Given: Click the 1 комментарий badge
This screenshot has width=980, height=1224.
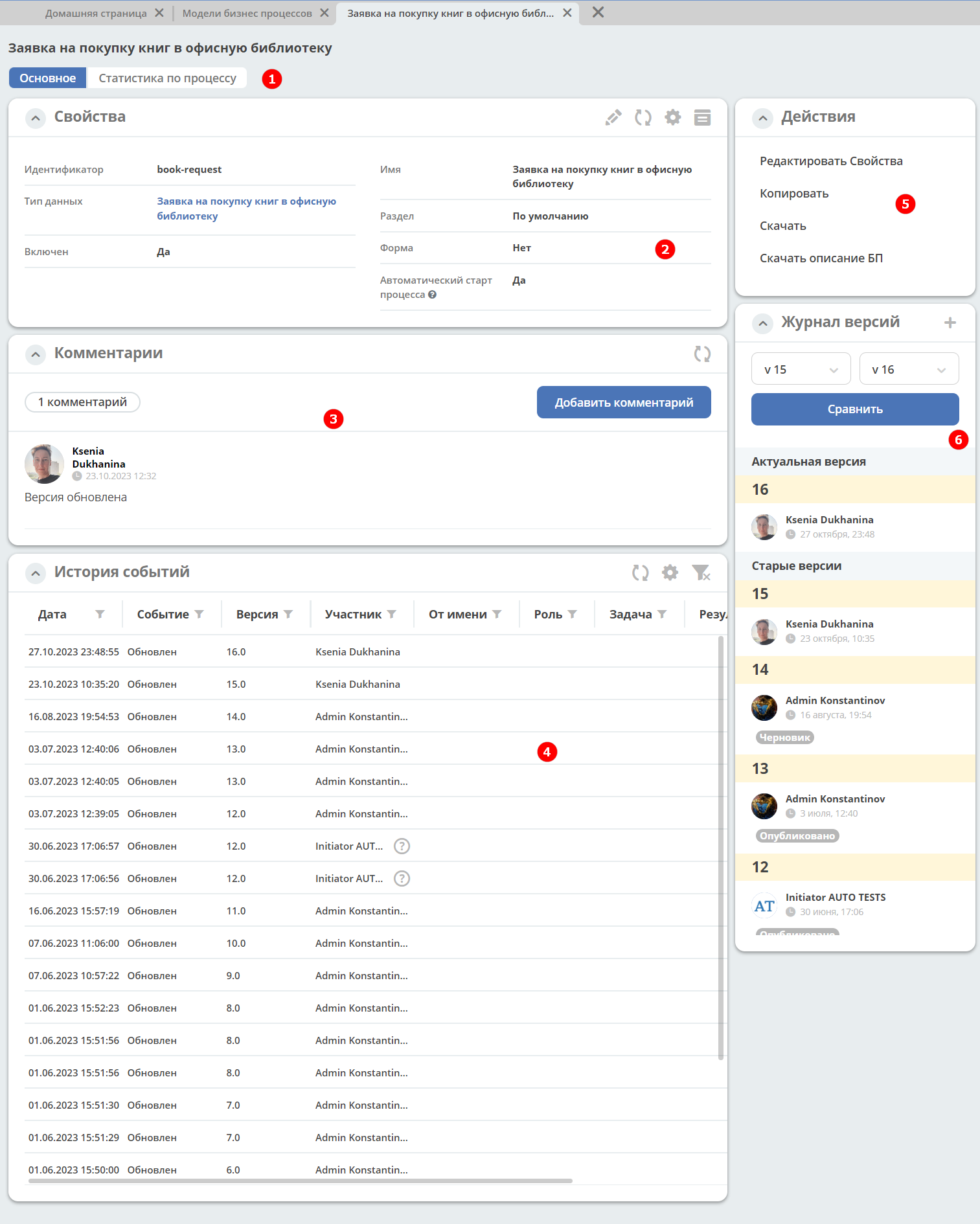Looking at the screenshot, I should (82, 402).
